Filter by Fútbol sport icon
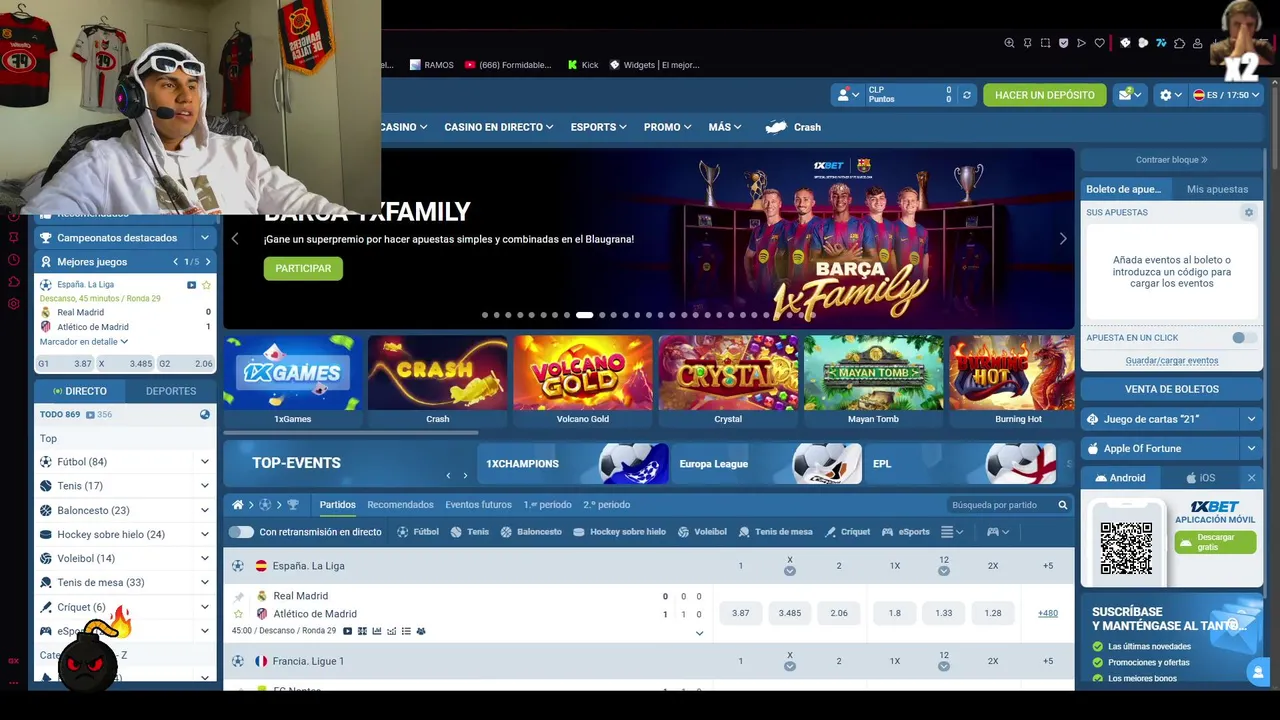 coord(418,532)
